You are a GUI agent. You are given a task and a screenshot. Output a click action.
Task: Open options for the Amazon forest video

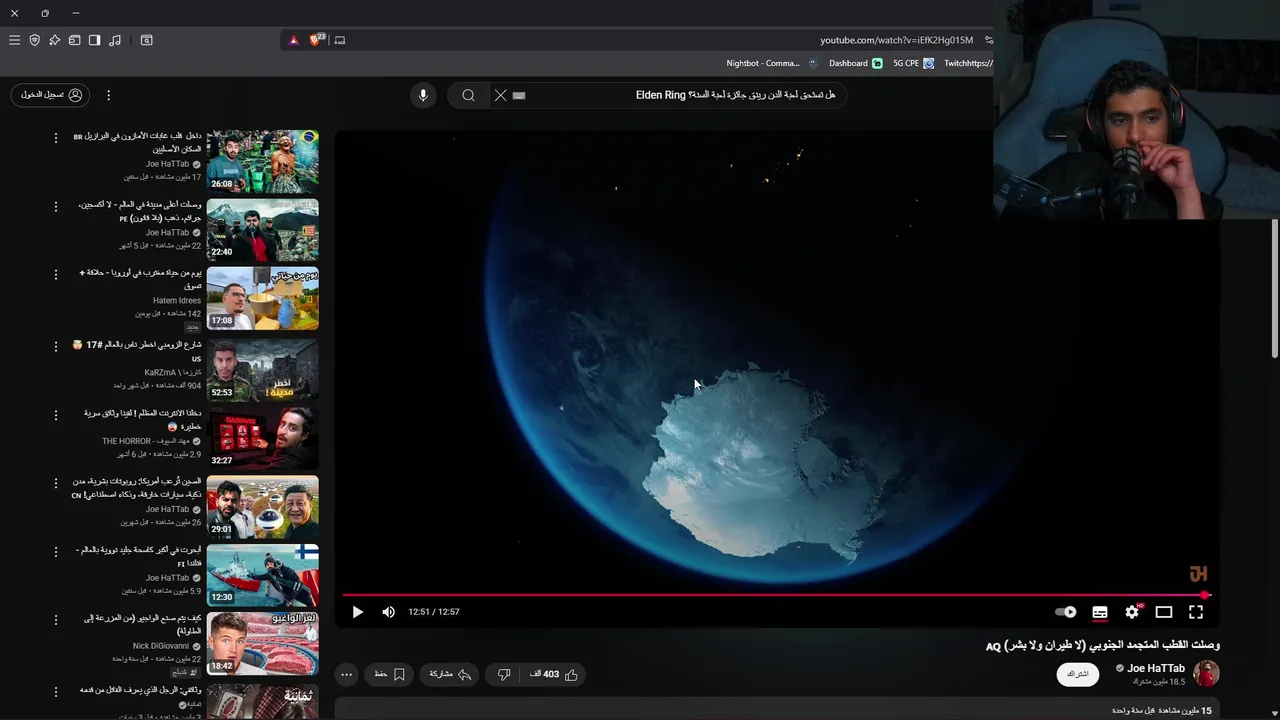coord(56,137)
